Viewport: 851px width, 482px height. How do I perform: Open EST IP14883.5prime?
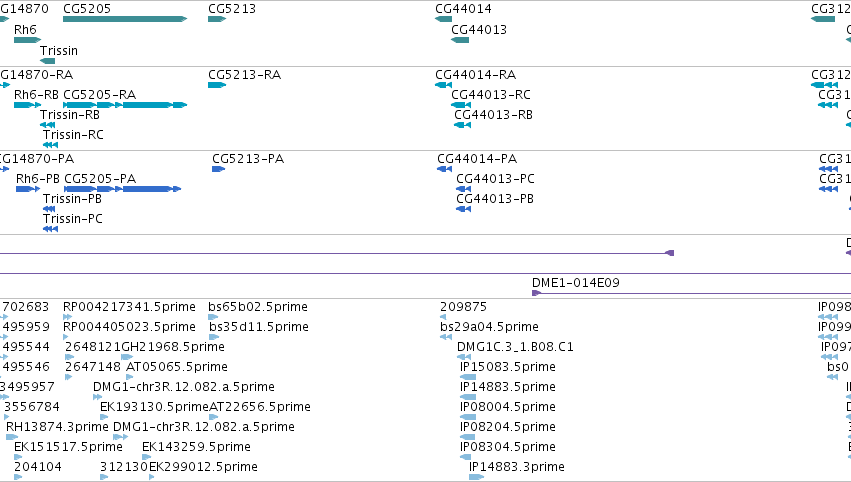coord(508,387)
